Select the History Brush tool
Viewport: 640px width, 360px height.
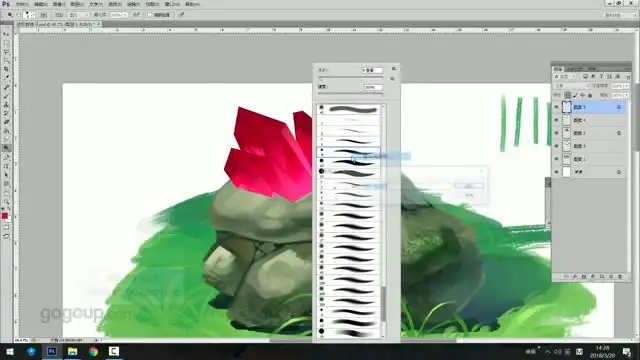pyautogui.click(x=6, y=113)
